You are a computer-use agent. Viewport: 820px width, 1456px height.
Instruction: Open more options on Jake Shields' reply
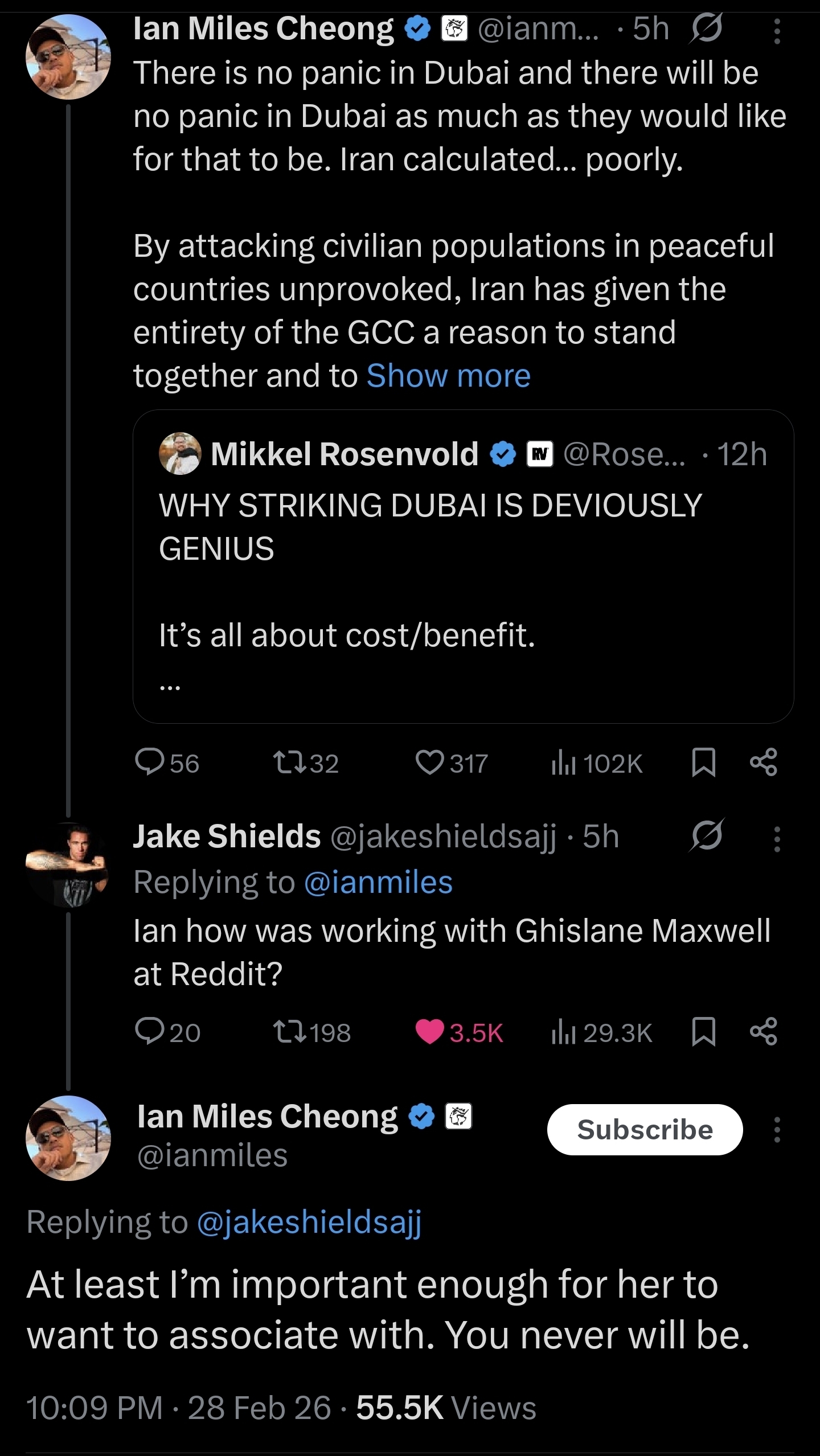coord(777,838)
